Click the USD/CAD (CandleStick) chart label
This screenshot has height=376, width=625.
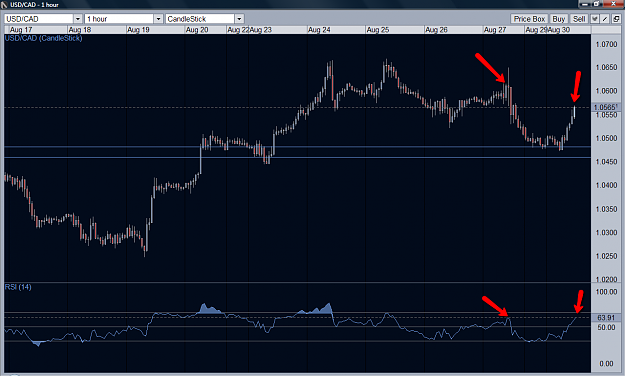pyautogui.click(x=43, y=38)
